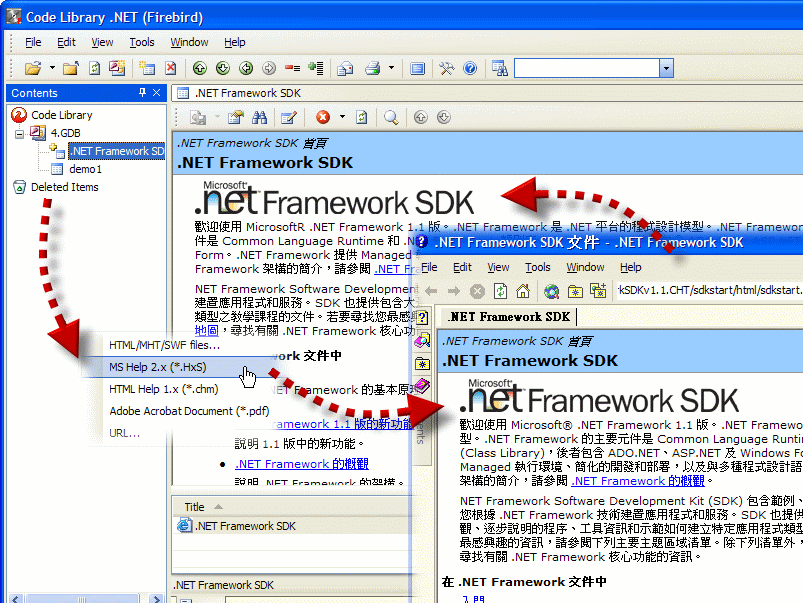Open the 地圖 link in the Code Library page
The image size is (803, 603).
[x=206, y=331]
